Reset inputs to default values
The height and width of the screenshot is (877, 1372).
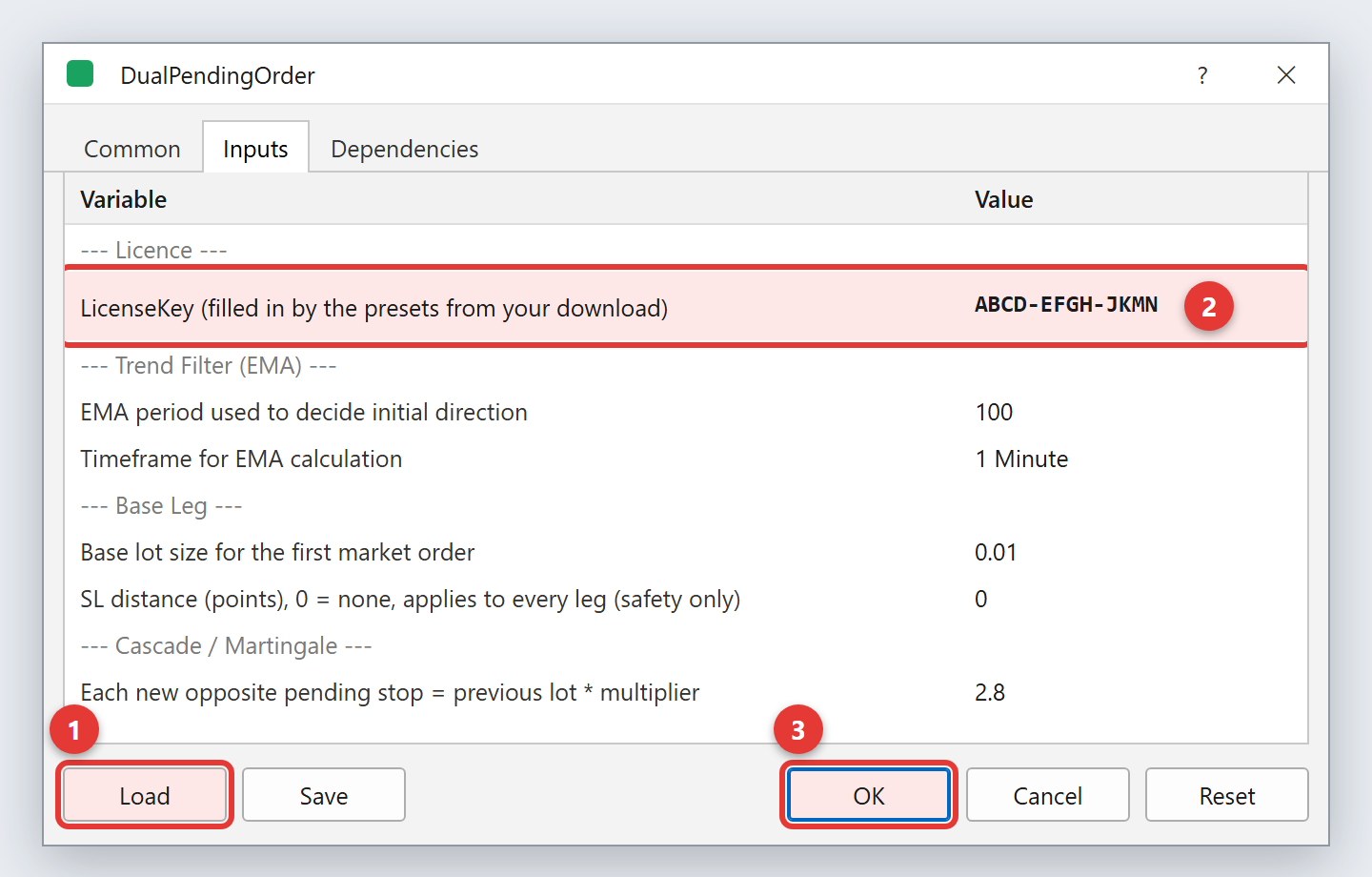click(x=1227, y=795)
